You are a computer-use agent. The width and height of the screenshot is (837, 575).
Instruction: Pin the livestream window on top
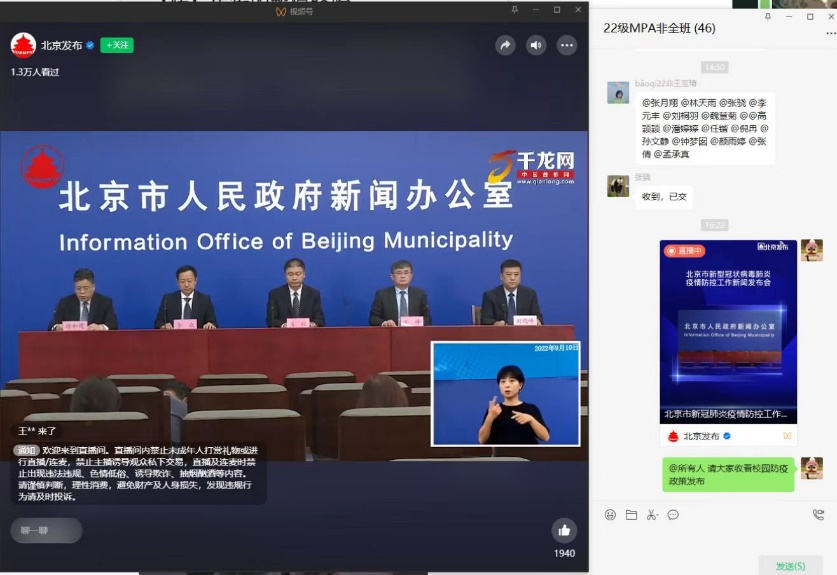(x=515, y=10)
